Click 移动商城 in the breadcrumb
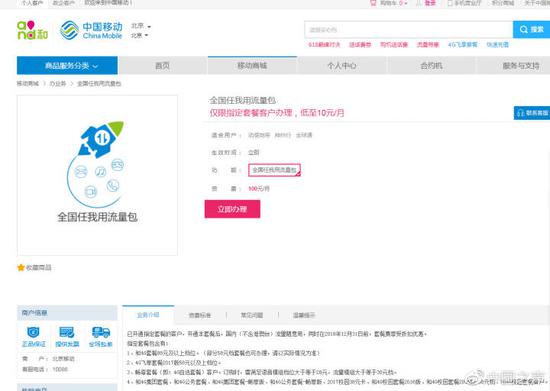 pyautogui.click(x=28, y=83)
